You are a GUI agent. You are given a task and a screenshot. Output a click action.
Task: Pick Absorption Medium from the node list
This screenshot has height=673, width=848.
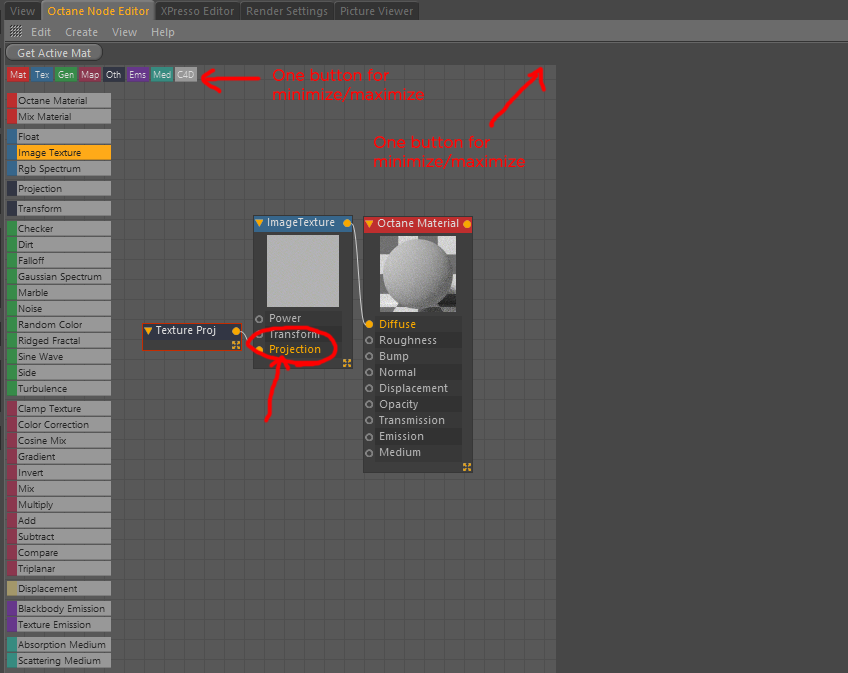pyautogui.click(x=59, y=645)
